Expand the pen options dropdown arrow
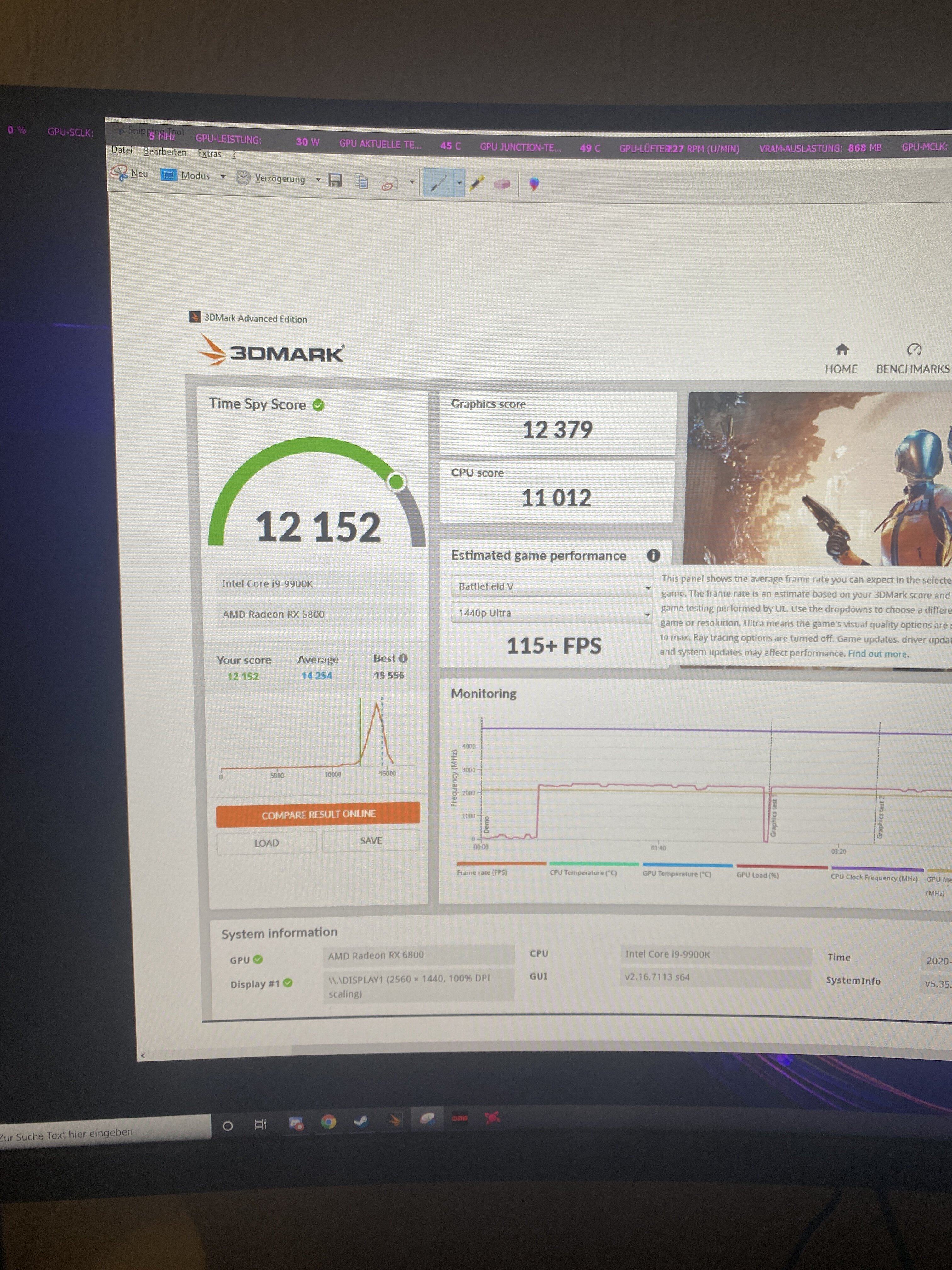952x1270 pixels. point(459,184)
